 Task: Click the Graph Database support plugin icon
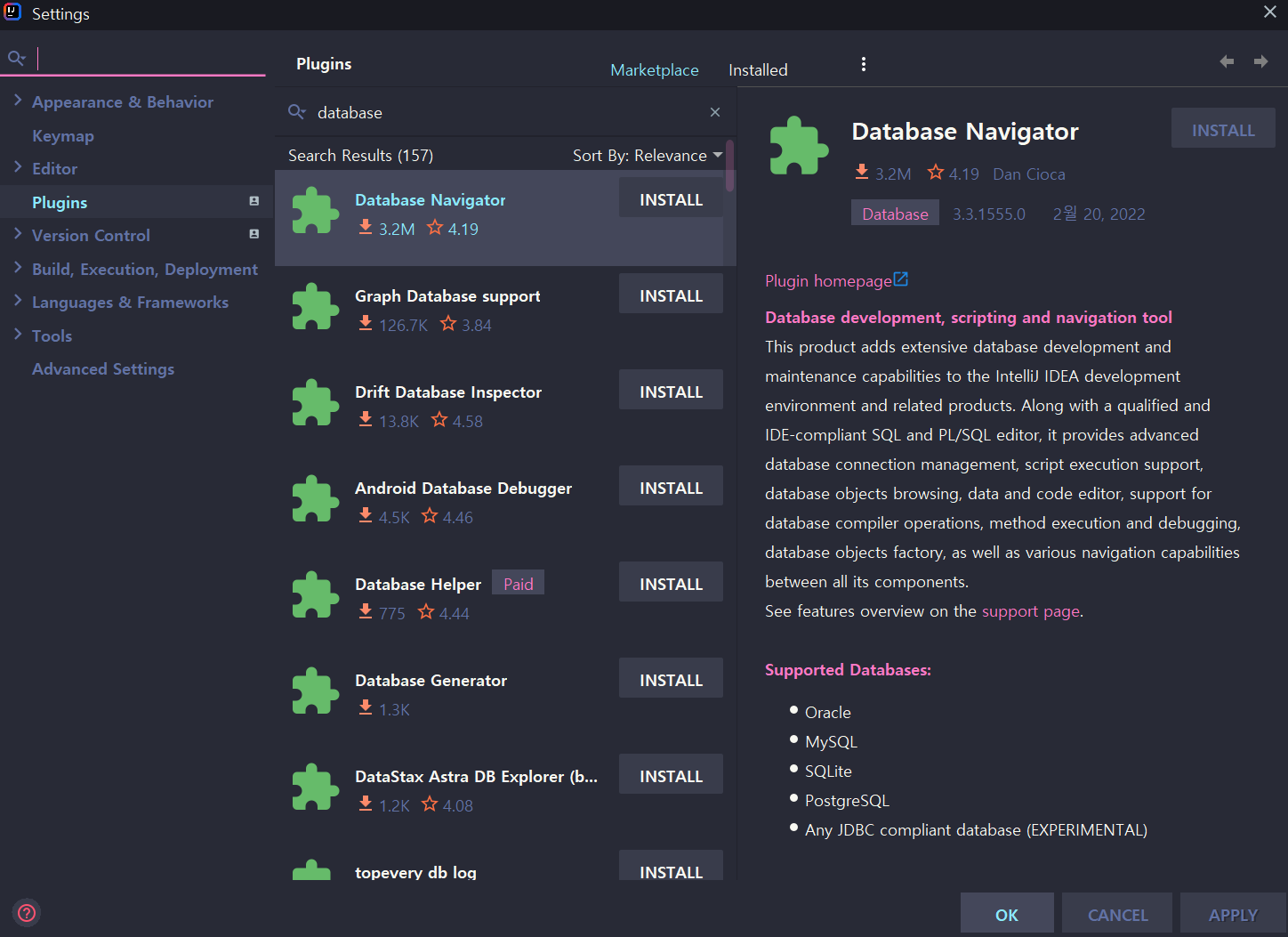[x=316, y=307]
